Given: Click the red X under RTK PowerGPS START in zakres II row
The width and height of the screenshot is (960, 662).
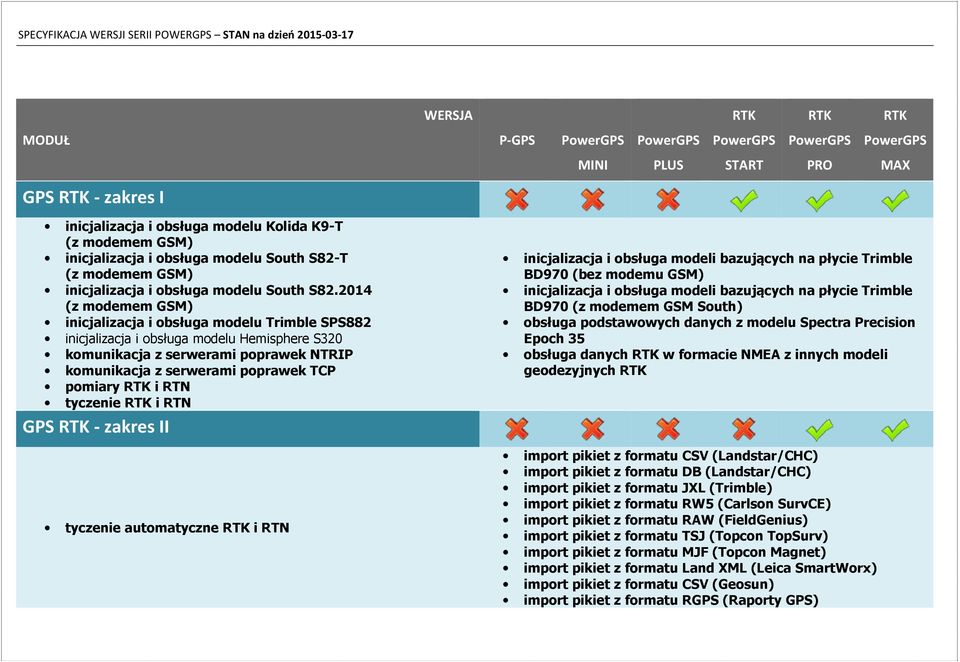Looking at the screenshot, I should click(x=744, y=429).
